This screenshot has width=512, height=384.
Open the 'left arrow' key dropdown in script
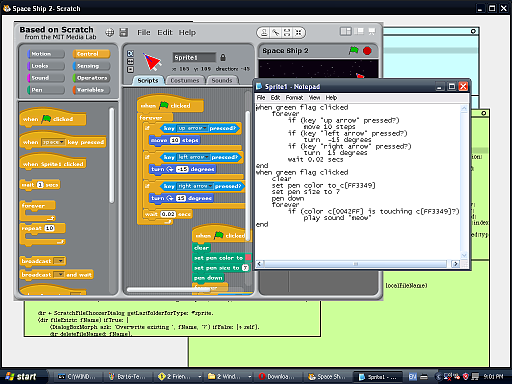click(x=193, y=157)
